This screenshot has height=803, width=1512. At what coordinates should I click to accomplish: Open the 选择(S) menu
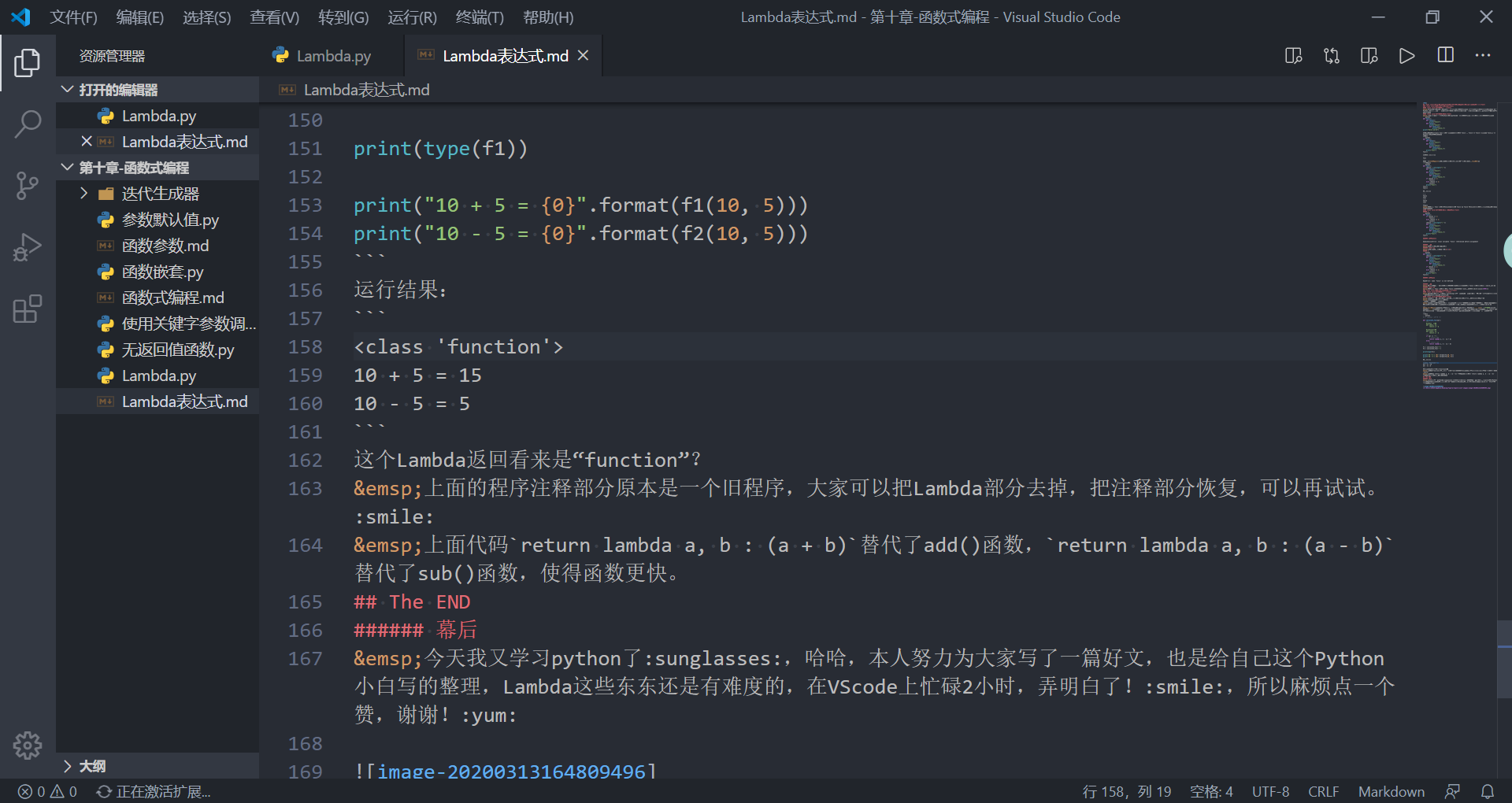[x=207, y=17]
